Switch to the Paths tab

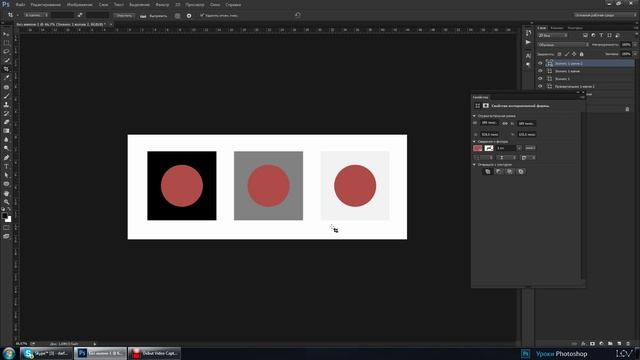click(x=575, y=28)
